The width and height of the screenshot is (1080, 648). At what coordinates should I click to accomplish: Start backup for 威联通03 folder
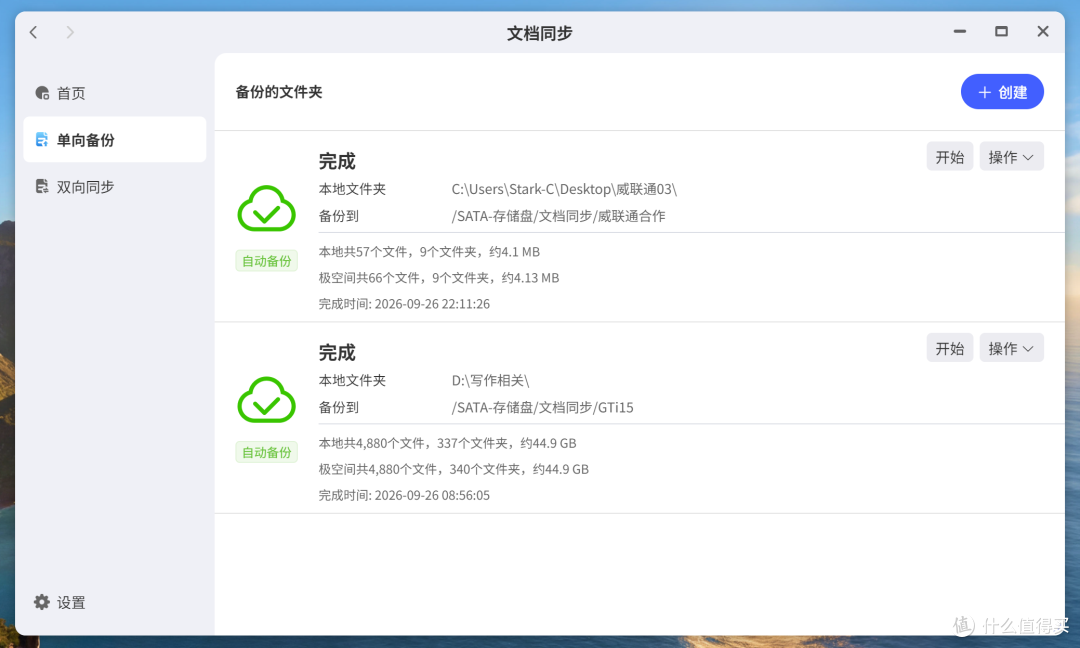(x=949, y=157)
